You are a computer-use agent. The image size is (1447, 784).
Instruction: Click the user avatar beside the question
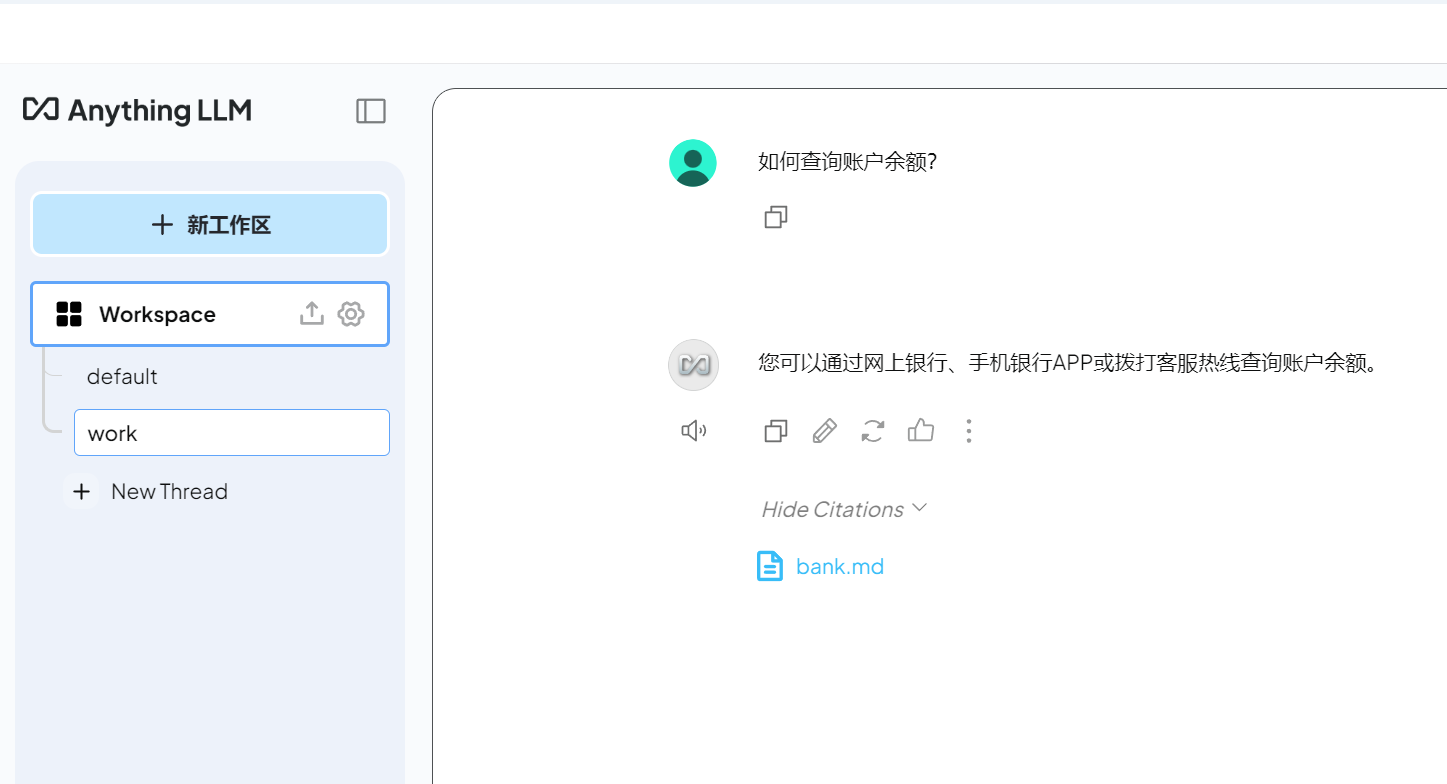point(693,163)
